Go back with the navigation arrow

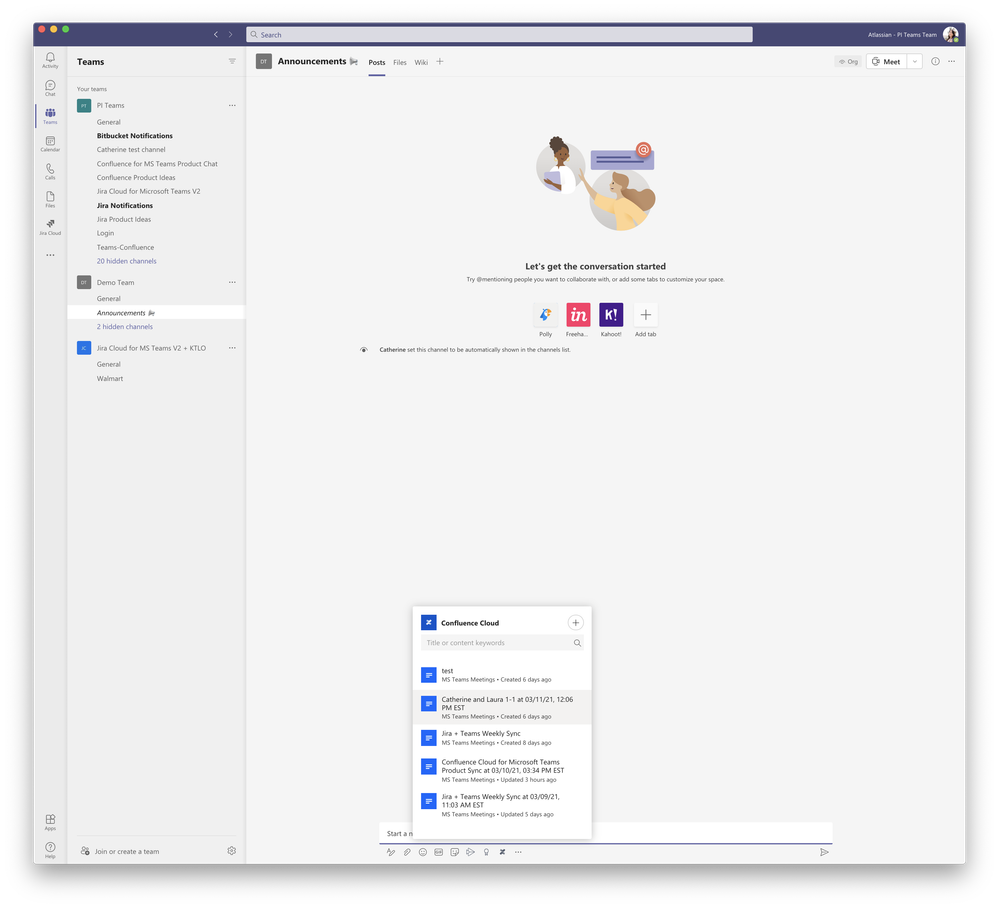tap(216, 34)
